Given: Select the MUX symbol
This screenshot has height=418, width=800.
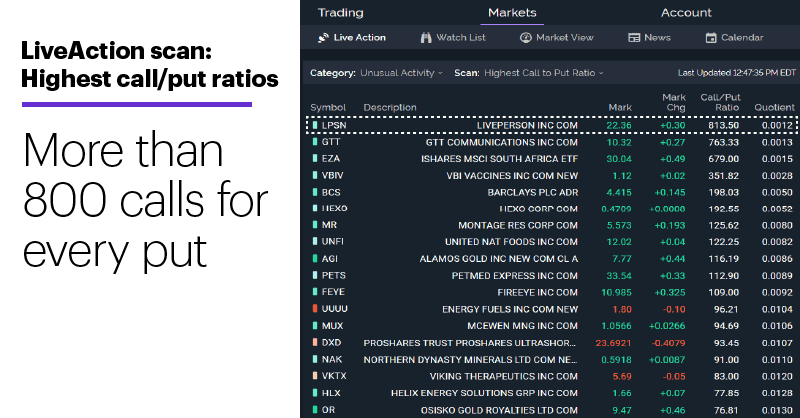Looking at the screenshot, I should 332,326.
